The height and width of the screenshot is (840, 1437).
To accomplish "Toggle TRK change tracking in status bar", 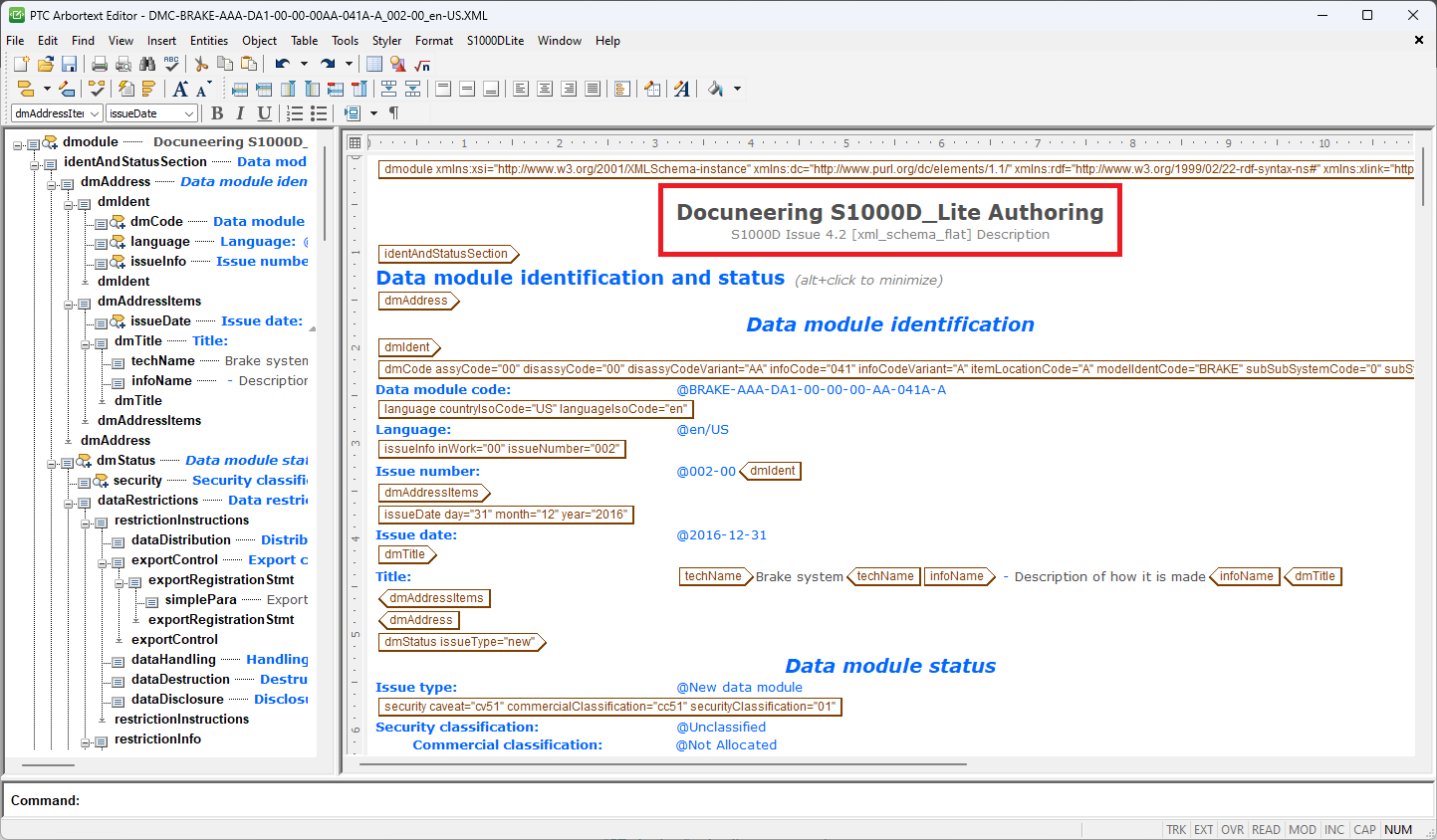I will (x=1176, y=830).
